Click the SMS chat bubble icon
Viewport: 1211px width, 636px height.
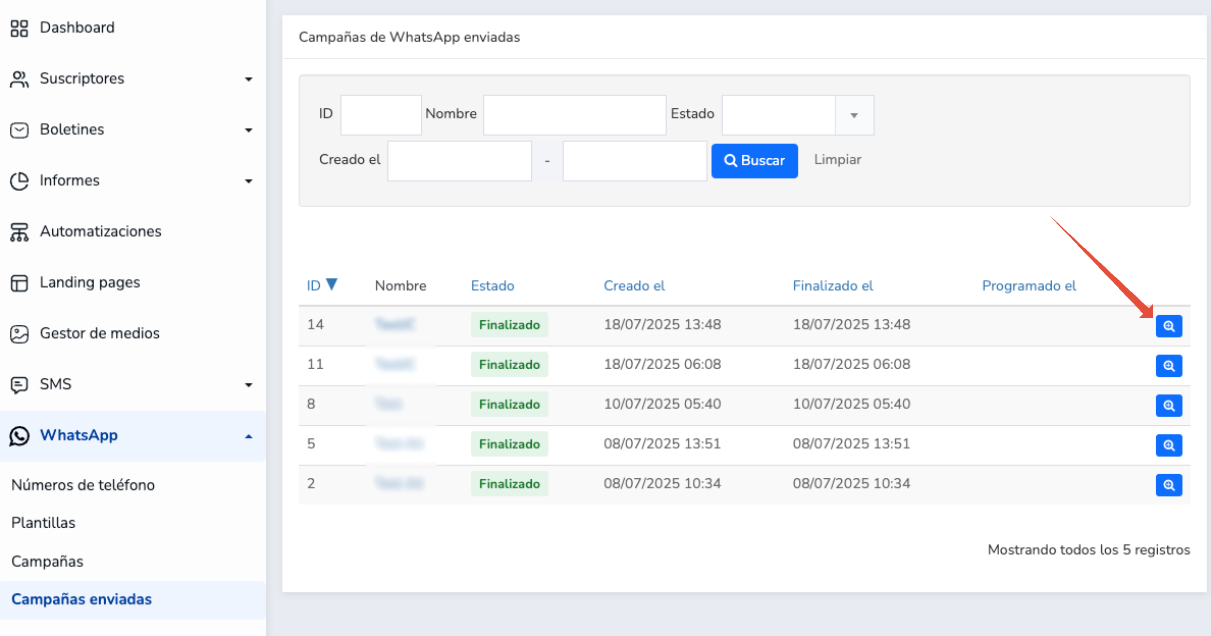tap(19, 385)
